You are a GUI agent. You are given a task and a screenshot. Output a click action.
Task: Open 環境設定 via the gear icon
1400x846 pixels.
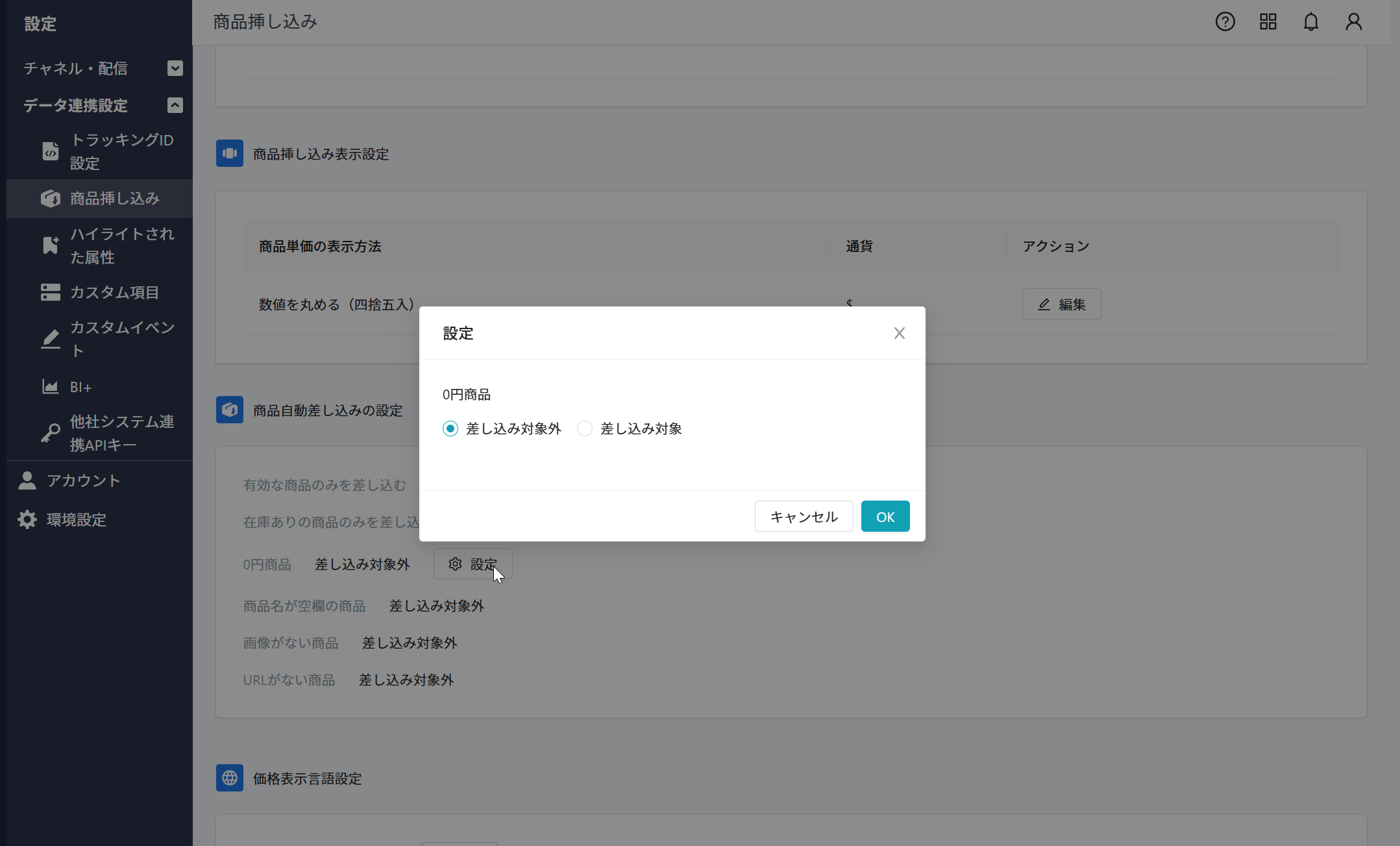pos(27,519)
